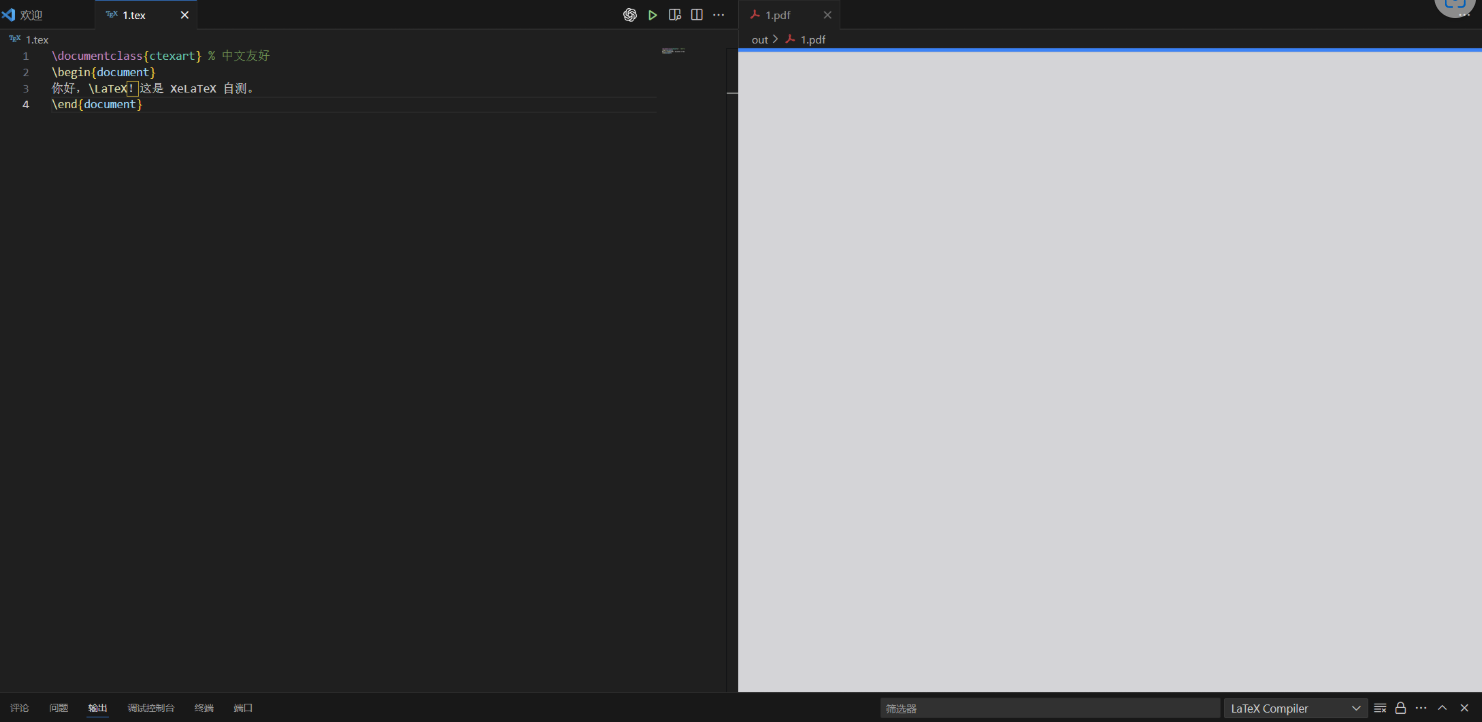Click the \begin{document} code line
1482x722 pixels.
tap(104, 72)
